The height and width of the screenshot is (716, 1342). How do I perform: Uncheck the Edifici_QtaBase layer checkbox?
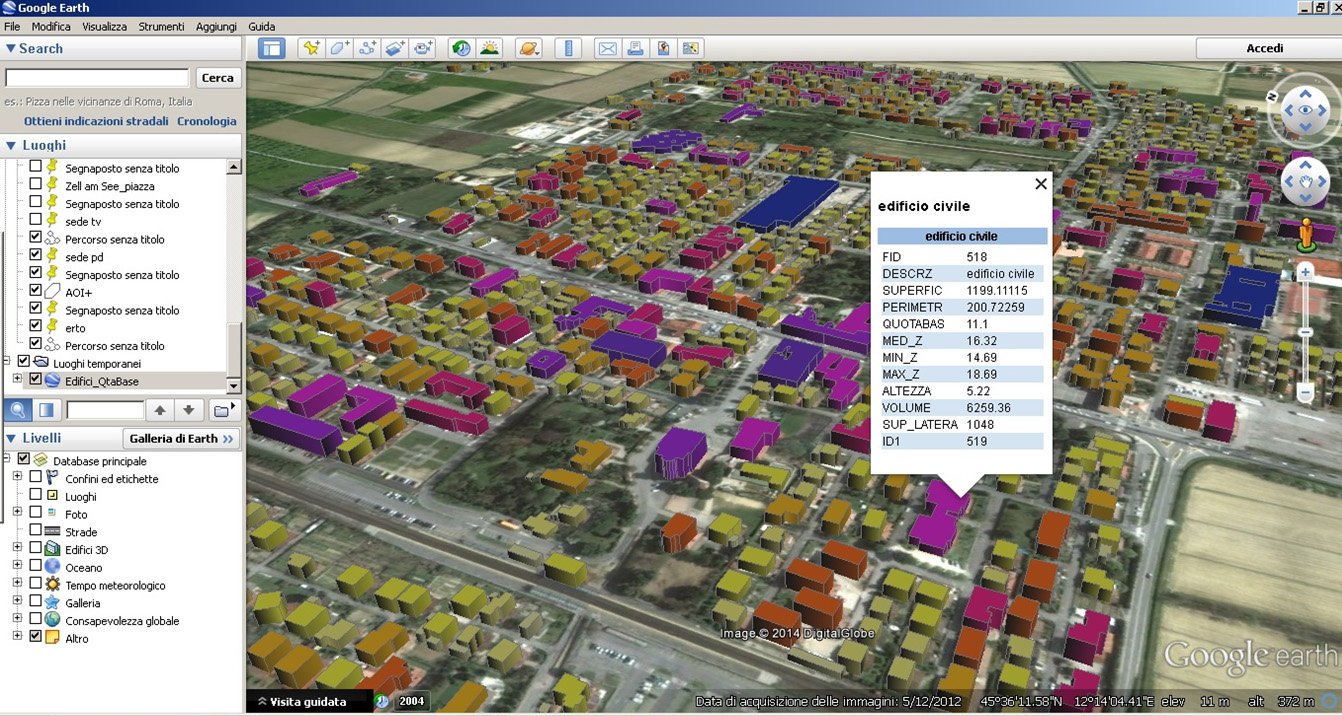pos(36,379)
